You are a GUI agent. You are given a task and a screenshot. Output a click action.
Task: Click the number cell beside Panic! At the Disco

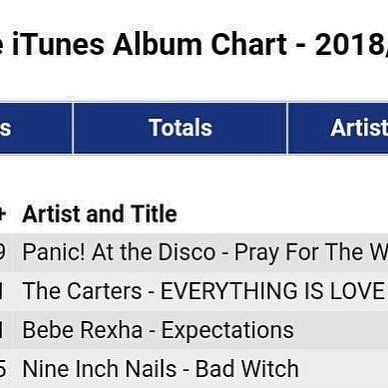(5, 252)
